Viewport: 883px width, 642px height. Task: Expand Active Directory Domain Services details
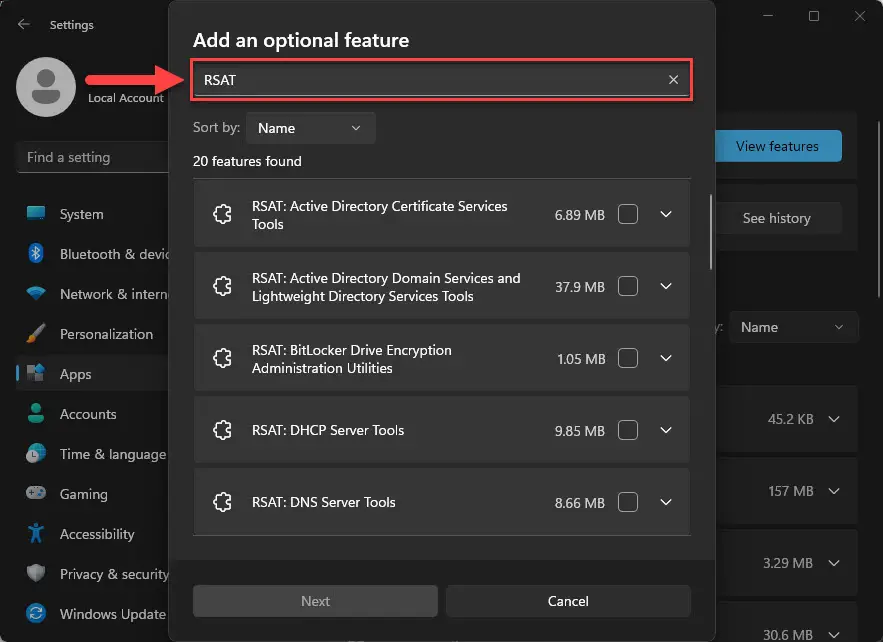(x=666, y=287)
